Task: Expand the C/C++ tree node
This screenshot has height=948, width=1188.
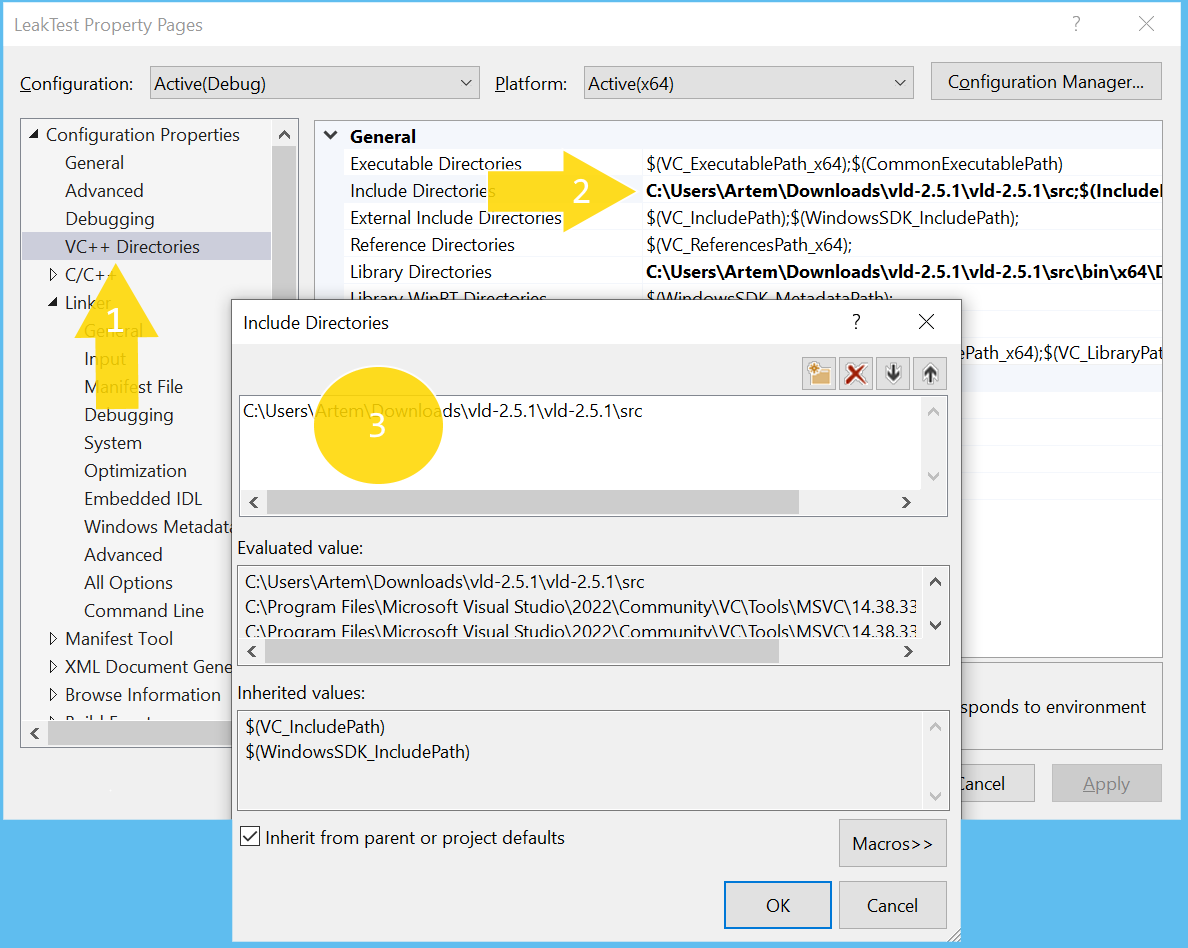Action: click(x=54, y=274)
